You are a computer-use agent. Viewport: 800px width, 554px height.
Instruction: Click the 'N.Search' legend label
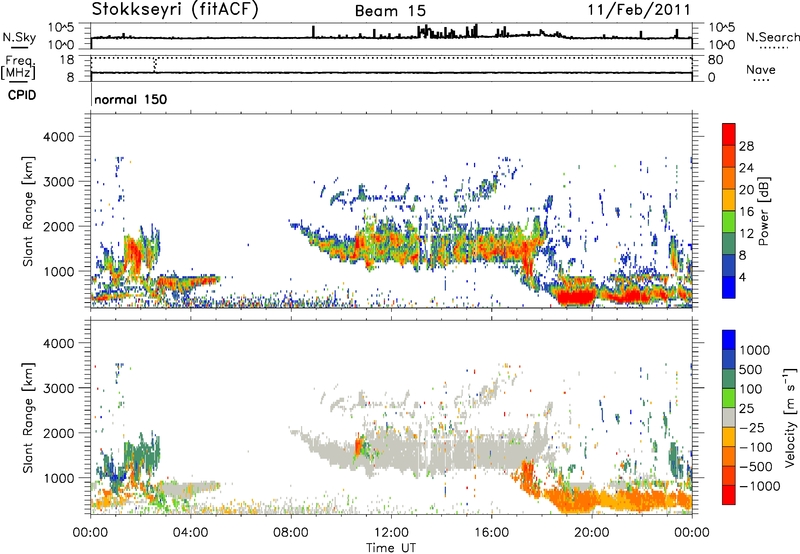(772, 37)
